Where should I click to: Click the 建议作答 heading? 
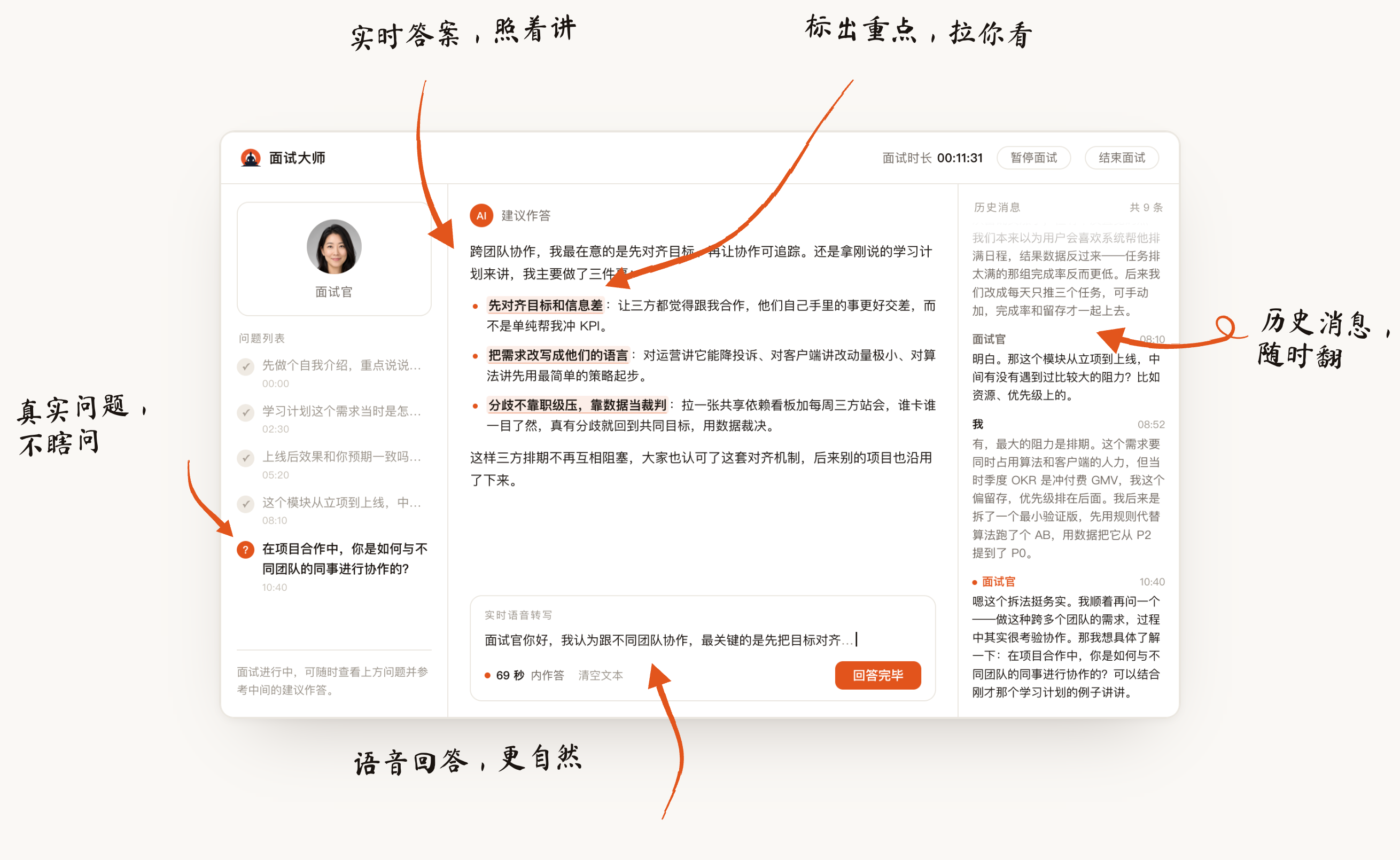point(526,216)
